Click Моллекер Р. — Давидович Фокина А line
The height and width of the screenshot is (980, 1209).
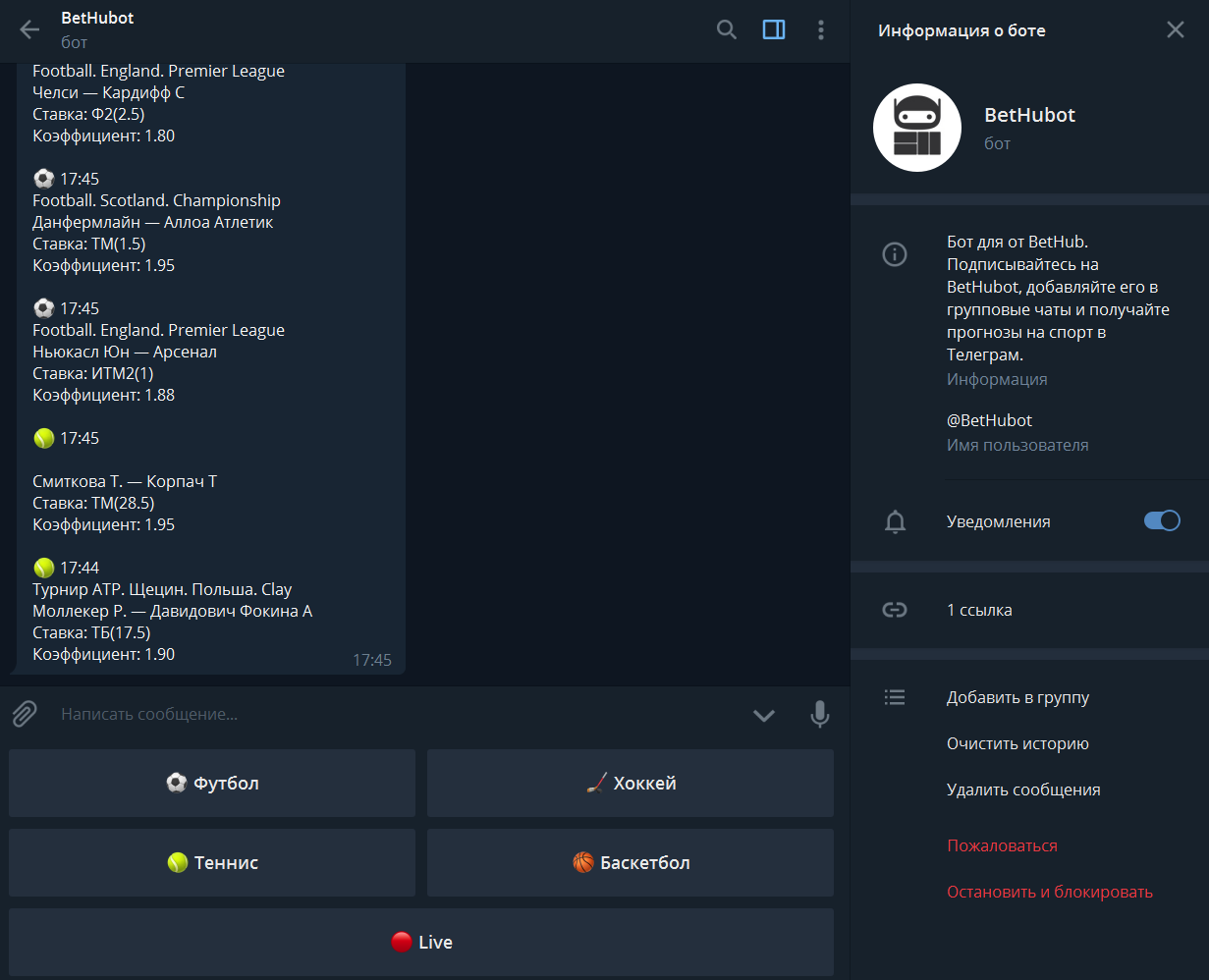coord(172,611)
